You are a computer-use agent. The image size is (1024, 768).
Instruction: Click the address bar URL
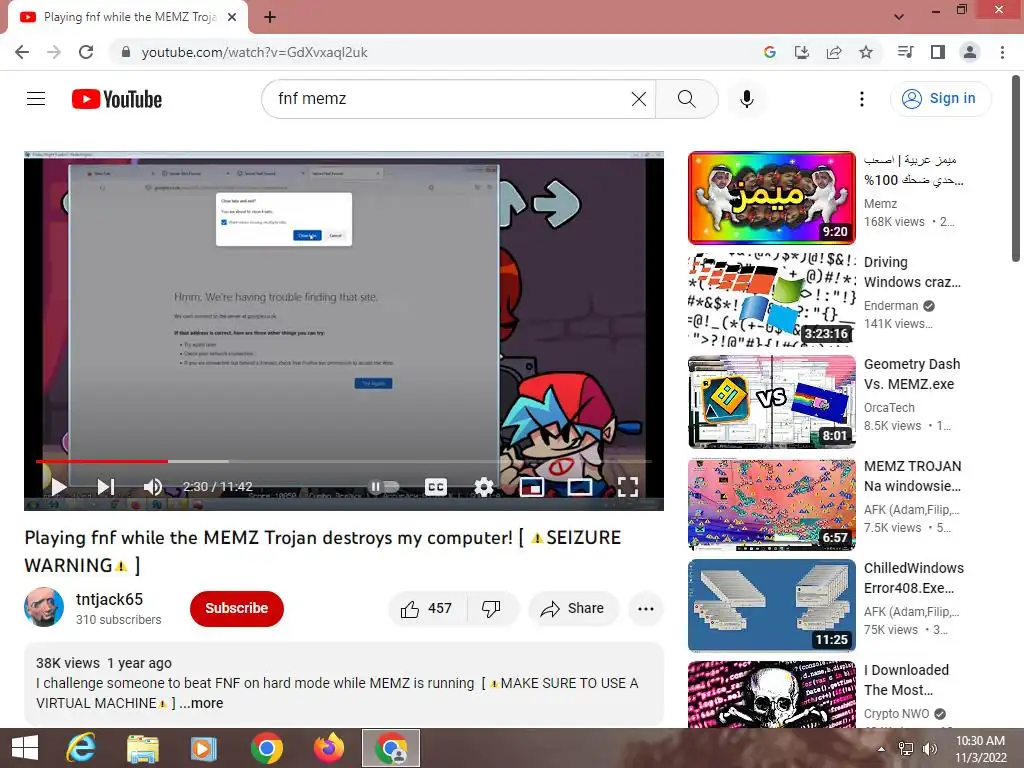(x=255, y=52)
